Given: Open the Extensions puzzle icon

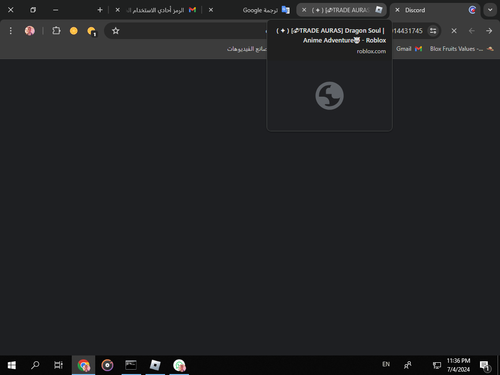Looking at the screenshot, I should tap(56, 31).
